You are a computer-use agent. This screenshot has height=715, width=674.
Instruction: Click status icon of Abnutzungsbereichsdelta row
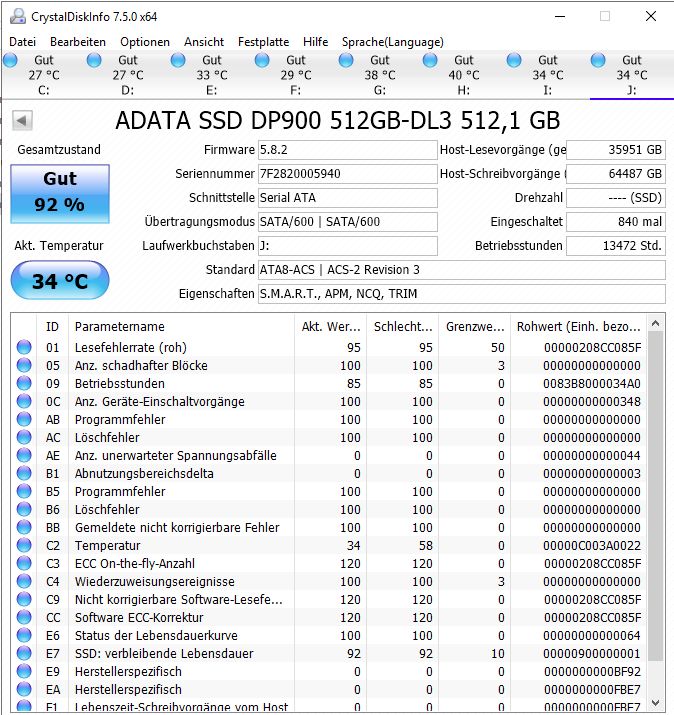(24, 473)
